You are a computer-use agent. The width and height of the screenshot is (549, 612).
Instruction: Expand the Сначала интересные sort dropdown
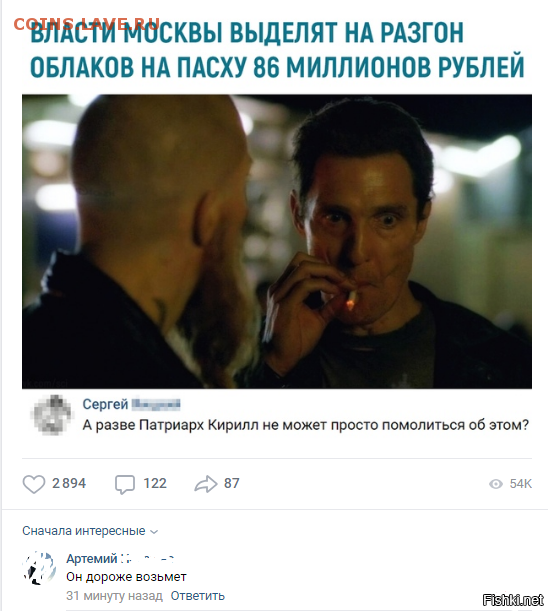(x=90, y=531)
